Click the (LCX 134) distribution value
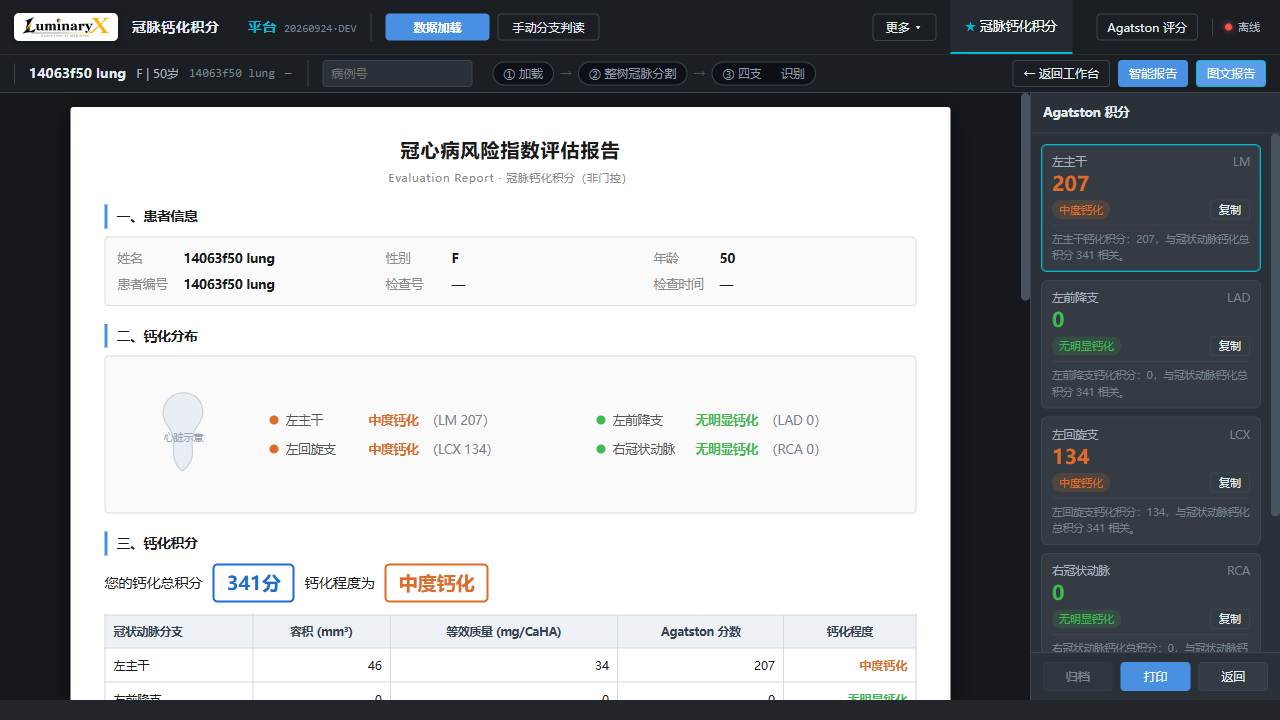Image resolution: width=1280 pixels, height=720 pixels. tap(462, 449)
